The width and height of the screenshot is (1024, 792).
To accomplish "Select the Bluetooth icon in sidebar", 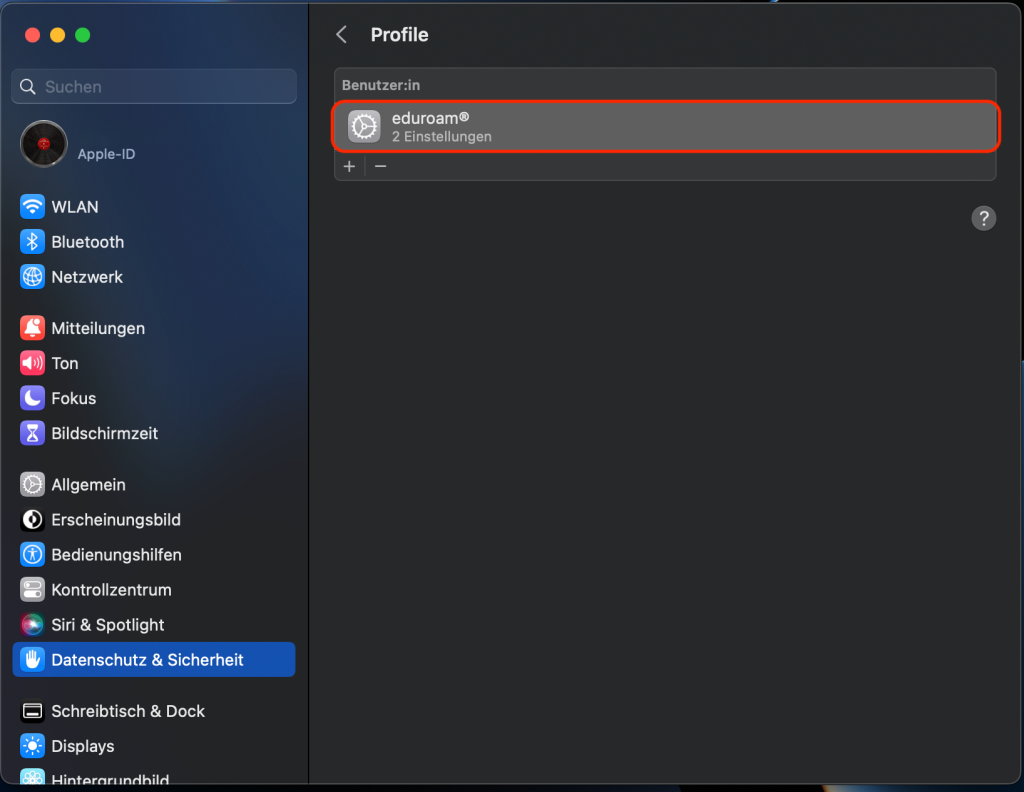I will tap(32, 242).
